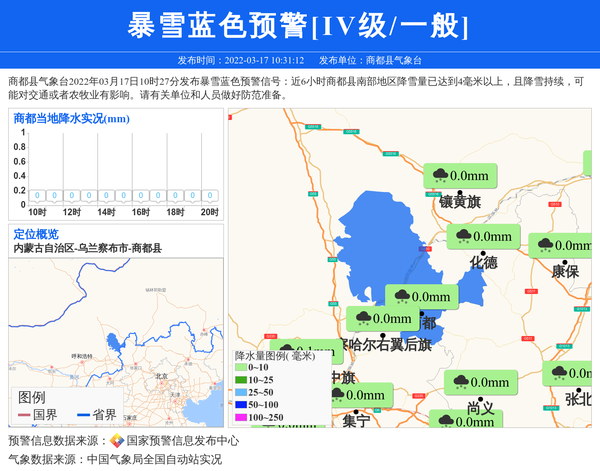Click the 北京 label on overview map
The height and width of the screenshot is (471, 600).
coord(161,376)
